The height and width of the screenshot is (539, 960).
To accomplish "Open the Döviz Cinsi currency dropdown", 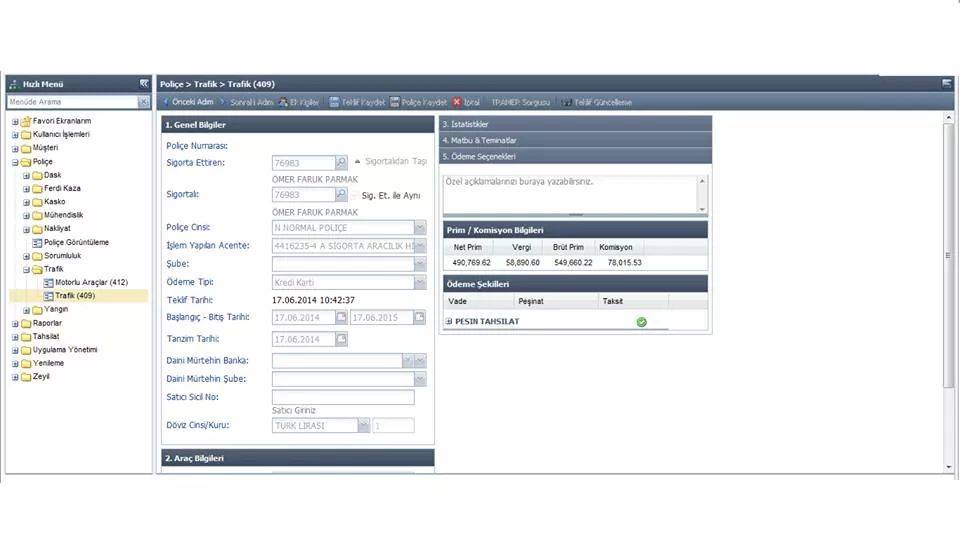I will coord(364,425).
